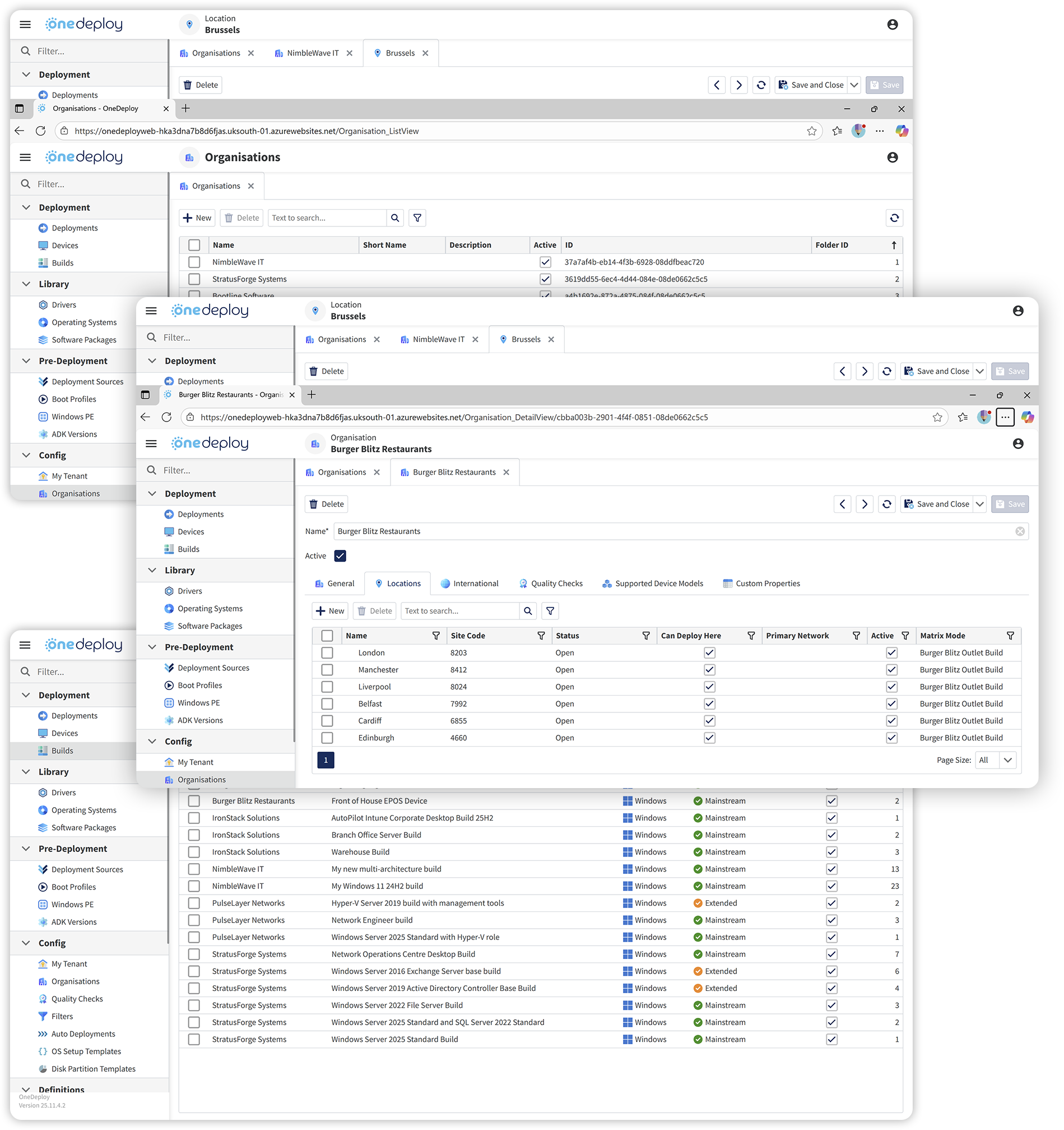This screenshot has width=1064, height=1130.
Task: Delete the Burger Blitz Restaurants organisation
Action: coord(327,504)
